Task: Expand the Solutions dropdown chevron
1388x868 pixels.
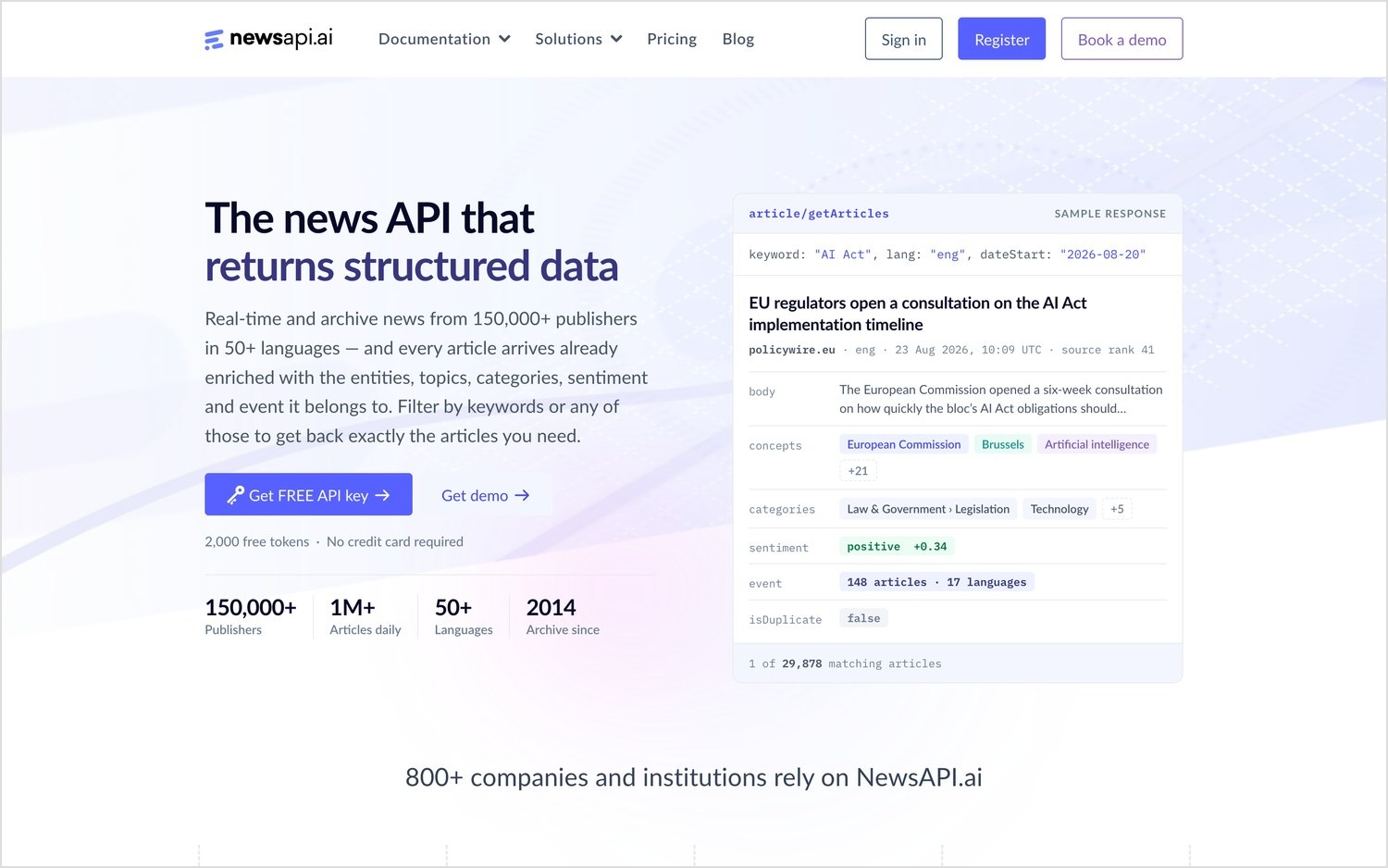Action: [616, 39]
